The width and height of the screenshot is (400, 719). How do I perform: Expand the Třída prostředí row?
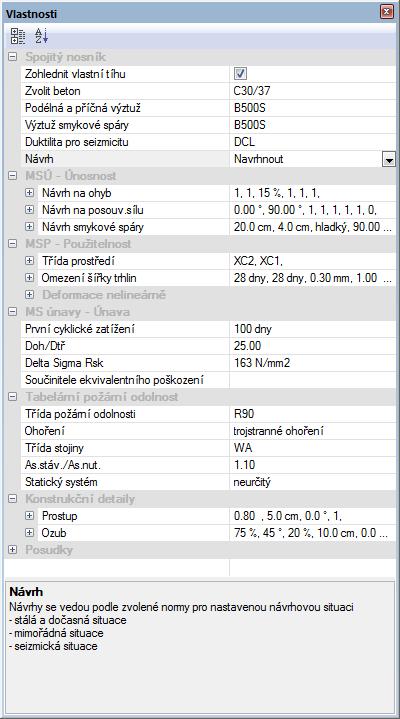tap(29, 261)
